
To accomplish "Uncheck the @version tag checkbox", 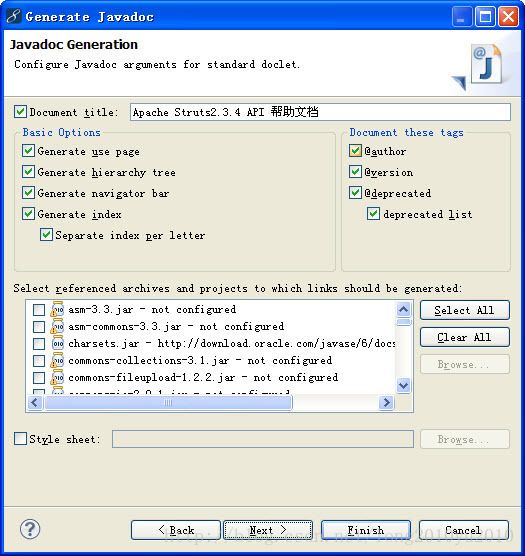I will point(355,172).
